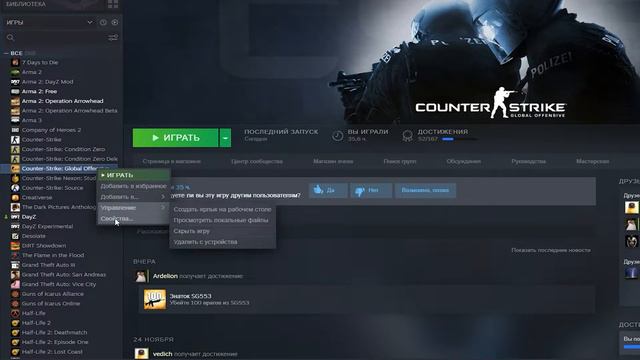Click the Company of Heroes 2 icon
This screenshot has width=640, height=360.
coord(15,130)
